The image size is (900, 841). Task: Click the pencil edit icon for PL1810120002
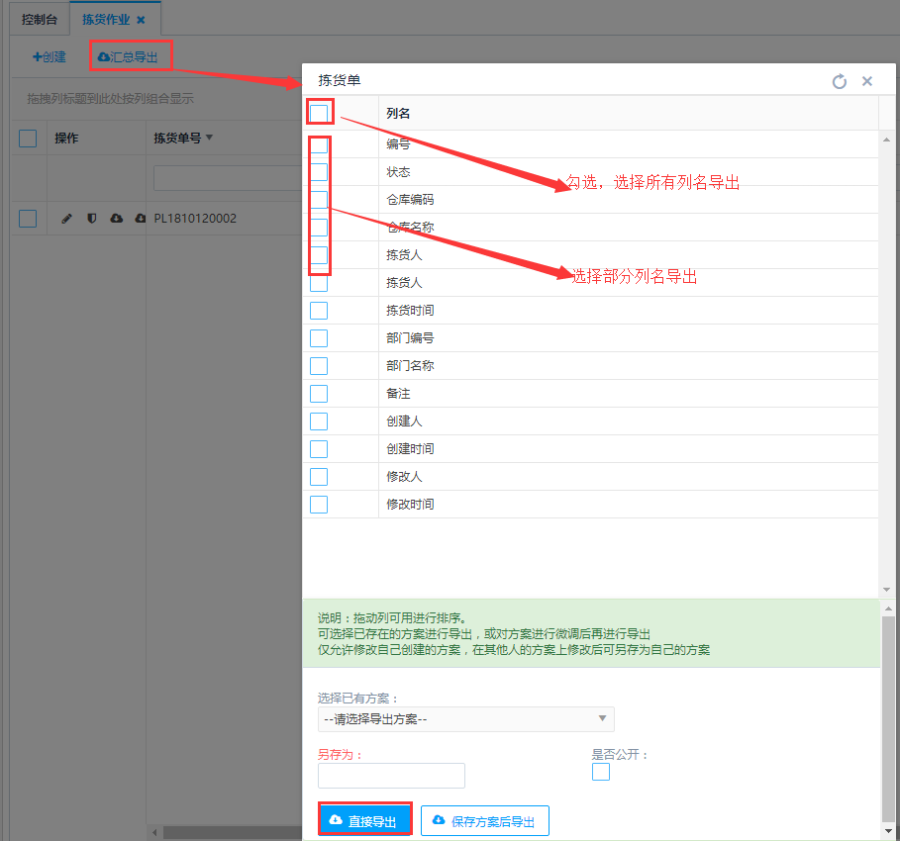tap(67, 218)
